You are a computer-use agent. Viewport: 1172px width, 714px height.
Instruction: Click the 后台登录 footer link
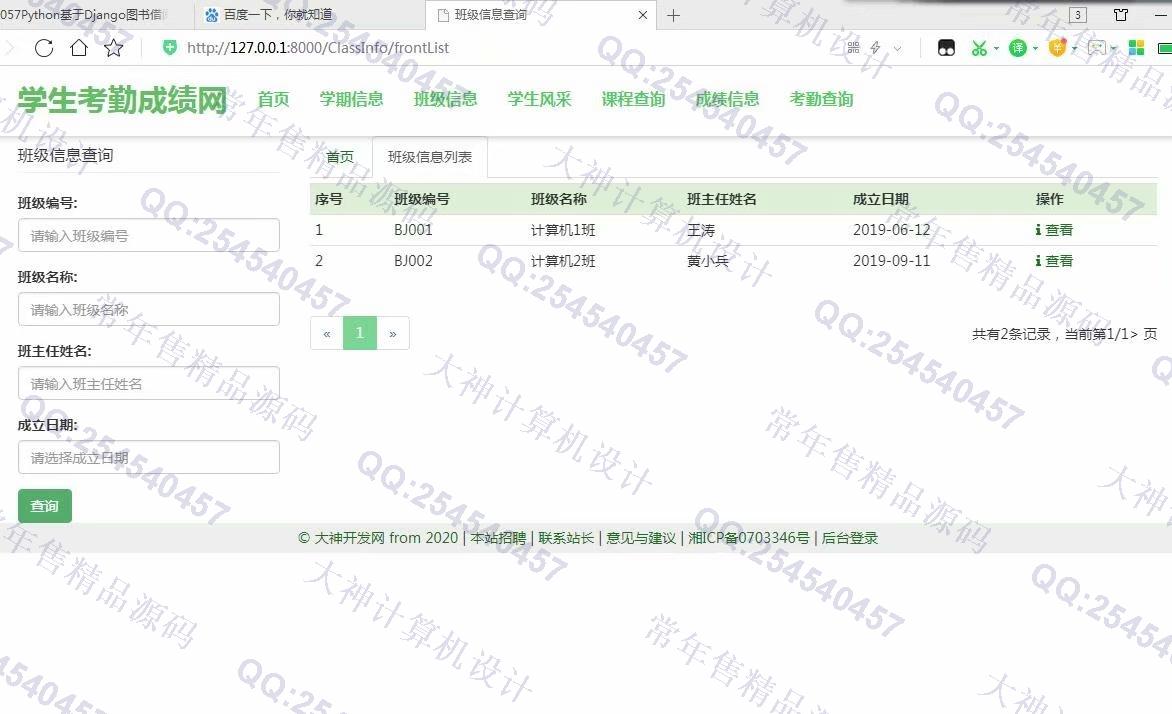850,538
